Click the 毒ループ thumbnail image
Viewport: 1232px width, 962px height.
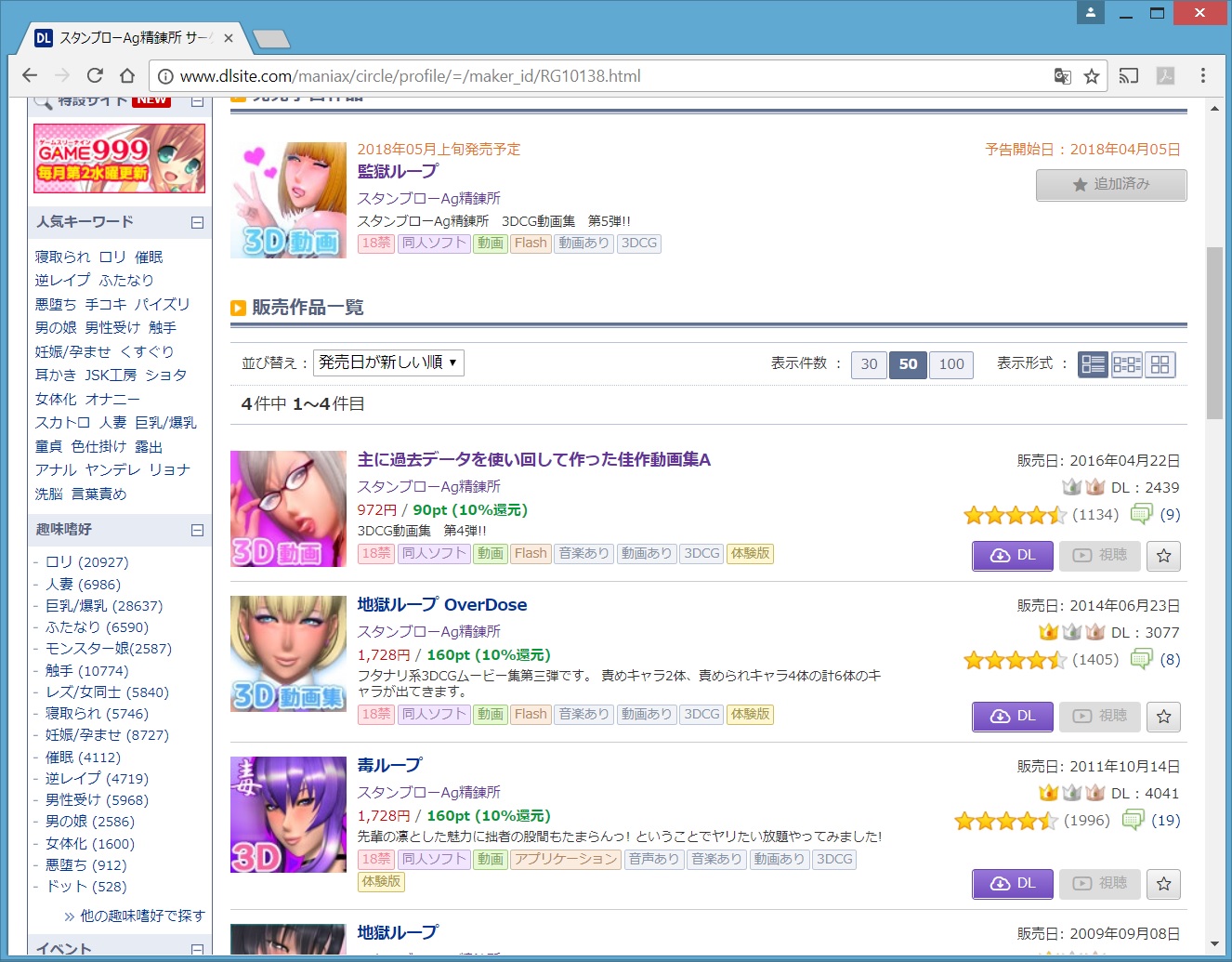click(288, 814)
